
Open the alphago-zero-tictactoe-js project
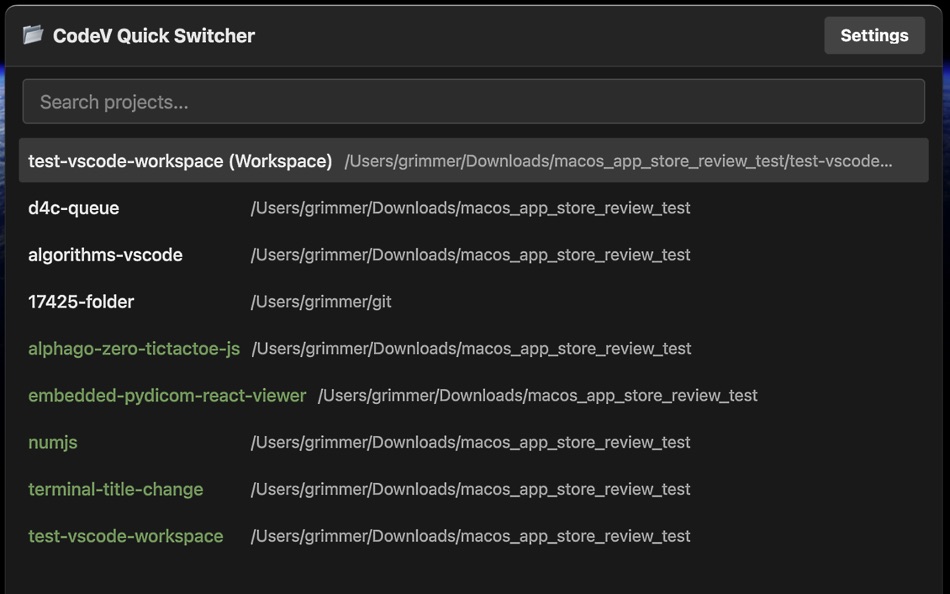pos(134,348)
